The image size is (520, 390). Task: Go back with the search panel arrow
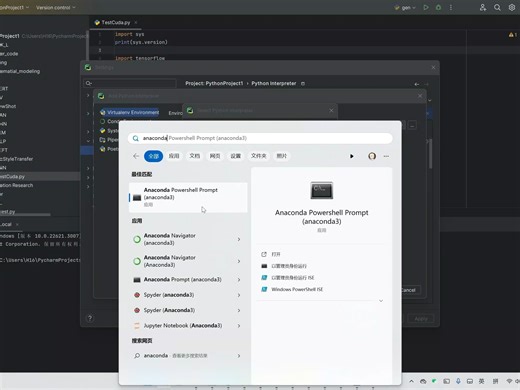[136, 156]
